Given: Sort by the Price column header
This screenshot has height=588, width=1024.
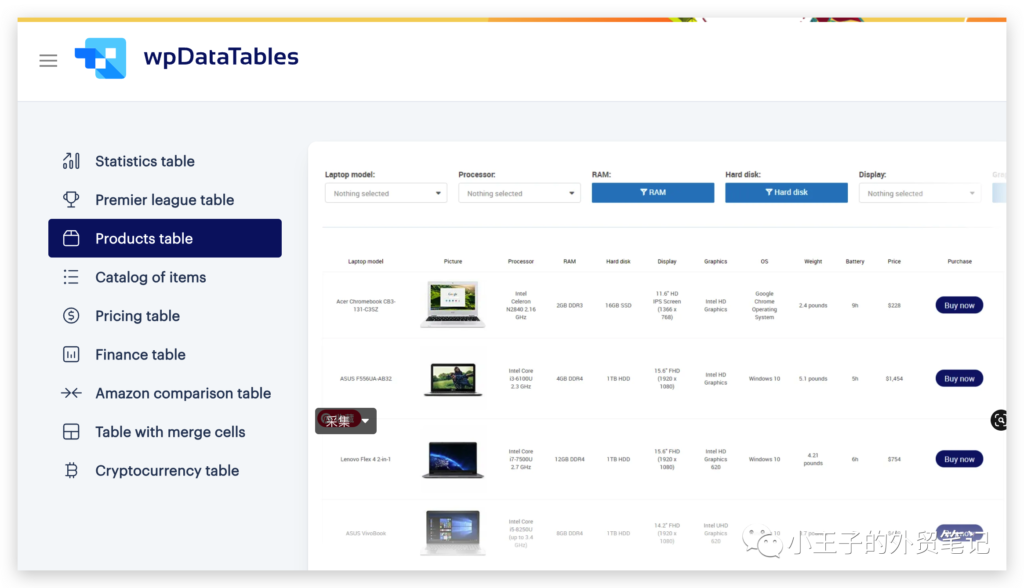Looking at the screenshot, I should 893,262.
